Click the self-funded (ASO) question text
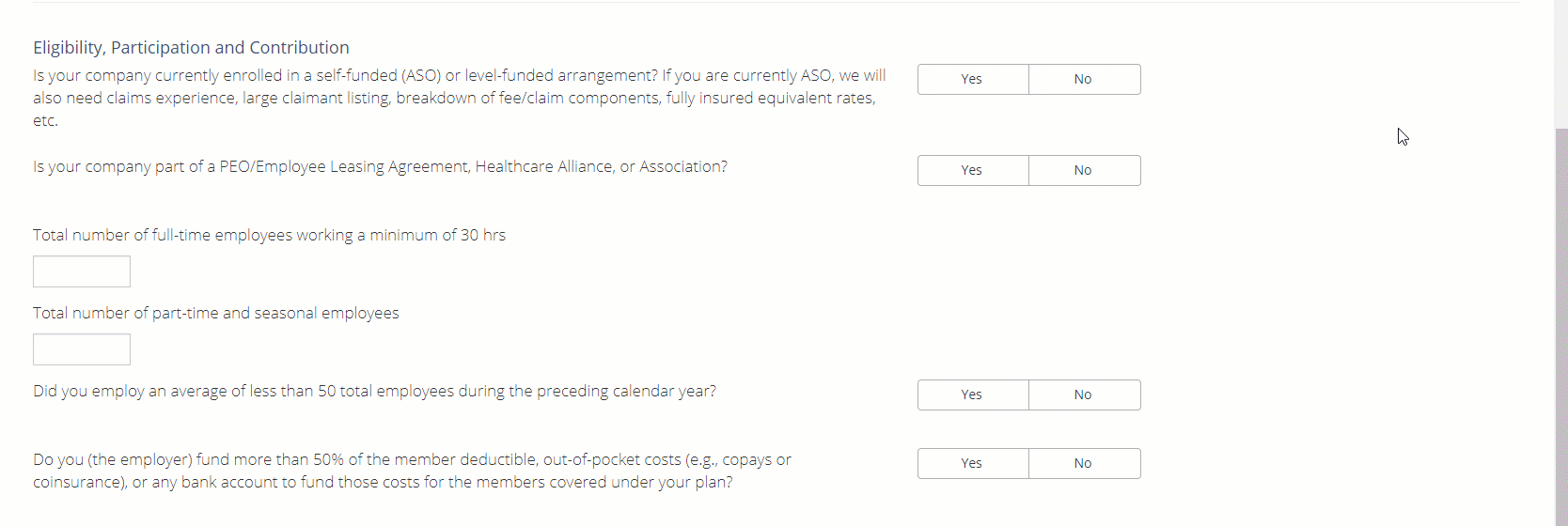1568x526 pixels. [x=459, y=98]
